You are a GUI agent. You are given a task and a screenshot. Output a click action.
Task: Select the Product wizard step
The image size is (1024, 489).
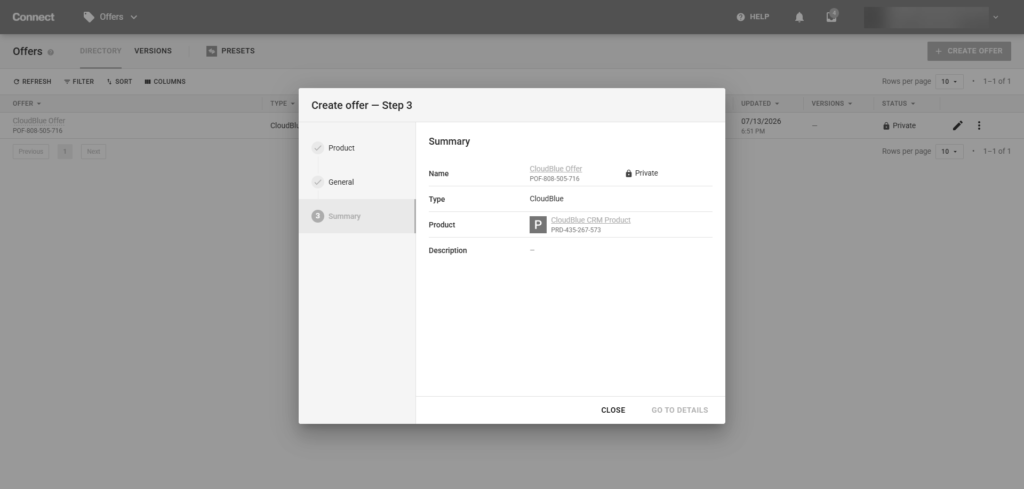(x=357, y=148)
